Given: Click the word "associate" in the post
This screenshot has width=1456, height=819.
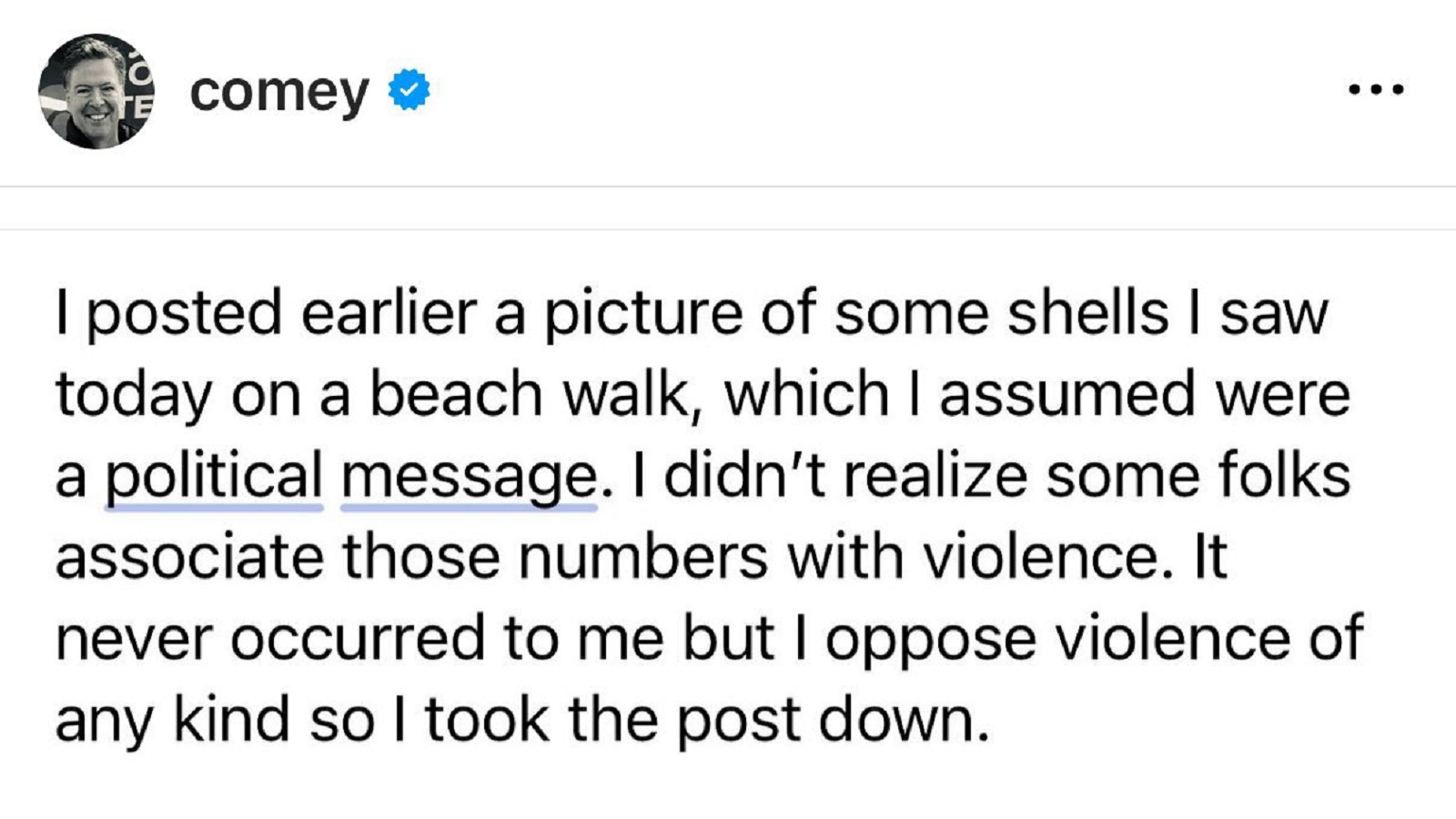Looking at the screenshot, I should pyautogui.click(x=189, y=557).
